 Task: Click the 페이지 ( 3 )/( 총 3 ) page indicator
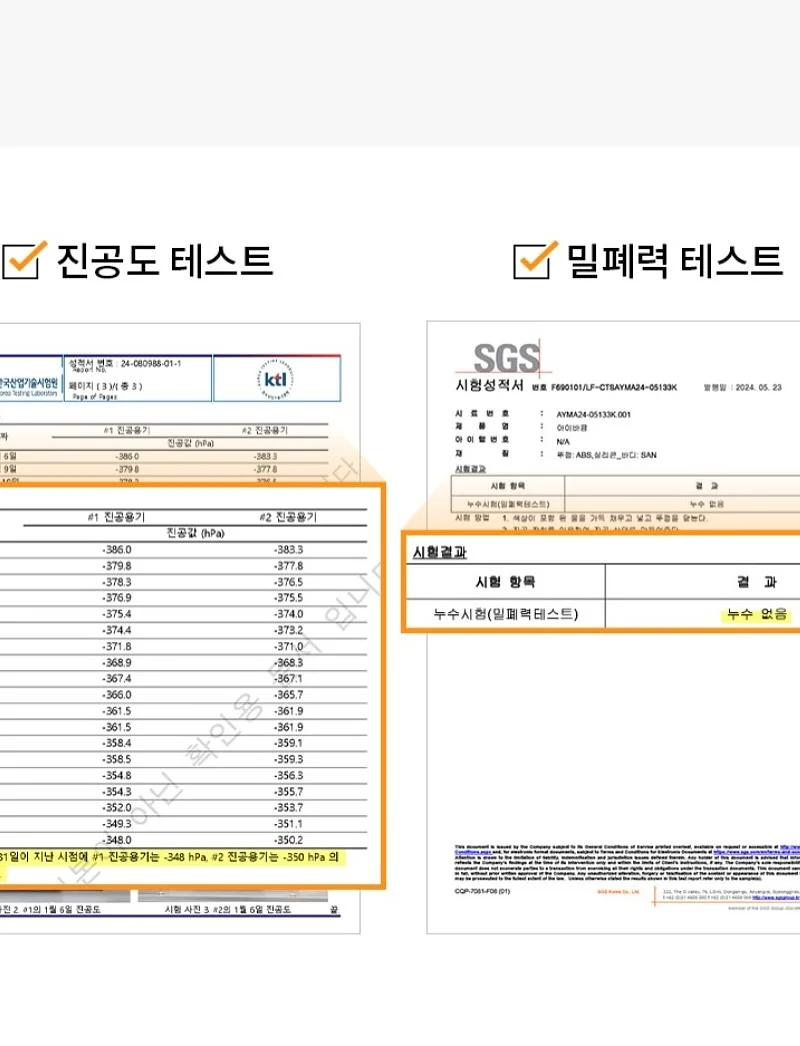click(x=105, y=386)
